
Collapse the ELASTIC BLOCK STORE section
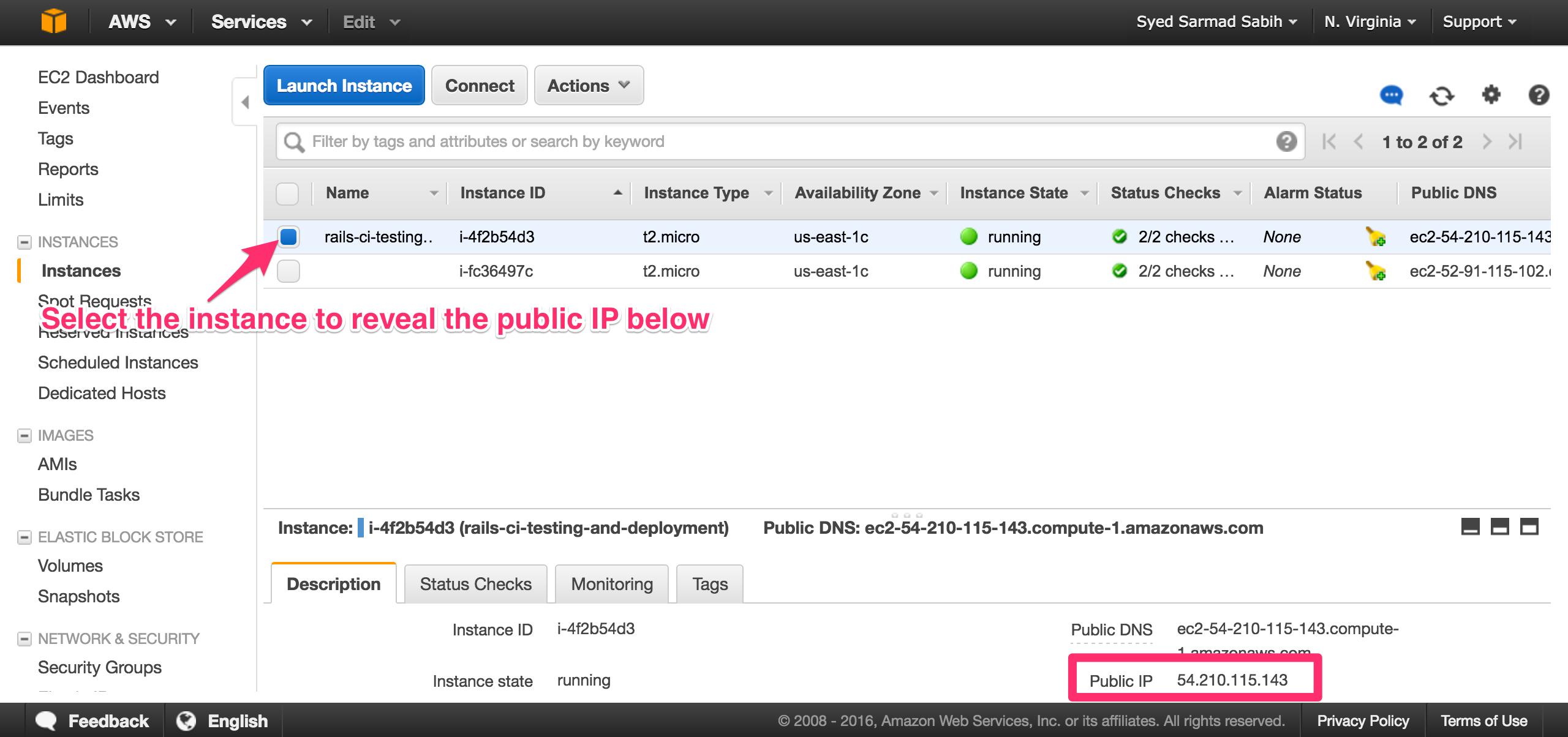pyautogui.click(x=24, y=537)
